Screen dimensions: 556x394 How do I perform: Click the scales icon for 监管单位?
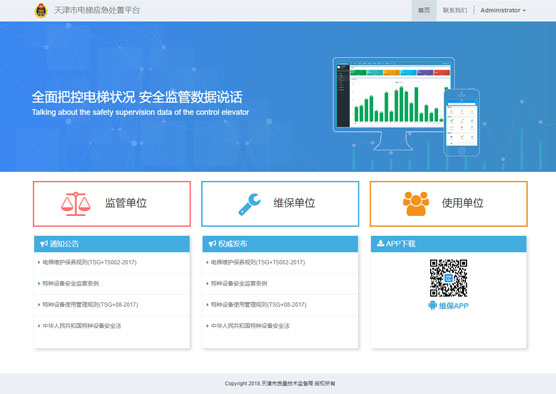(76, 204)
